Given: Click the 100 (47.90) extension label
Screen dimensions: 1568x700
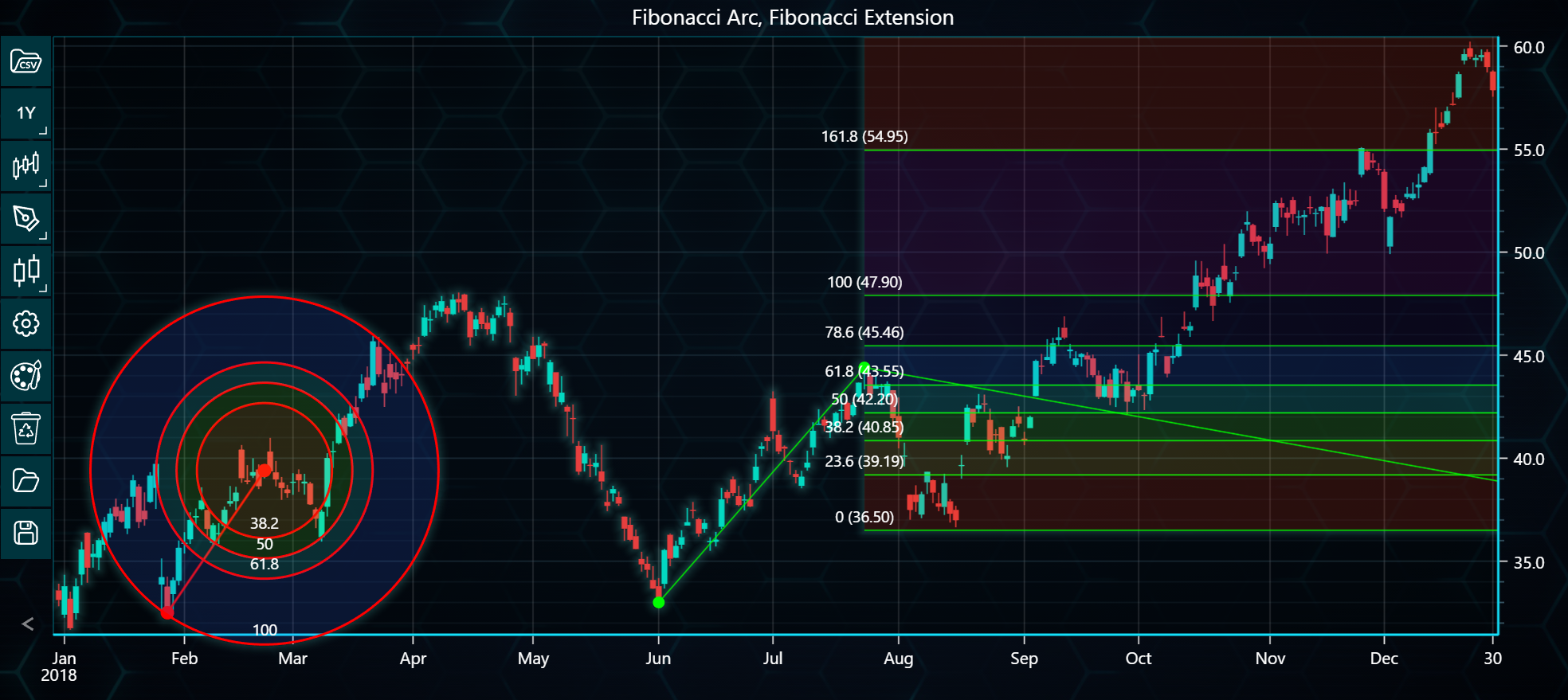Looking at the screenshot, I should [864, 282].
